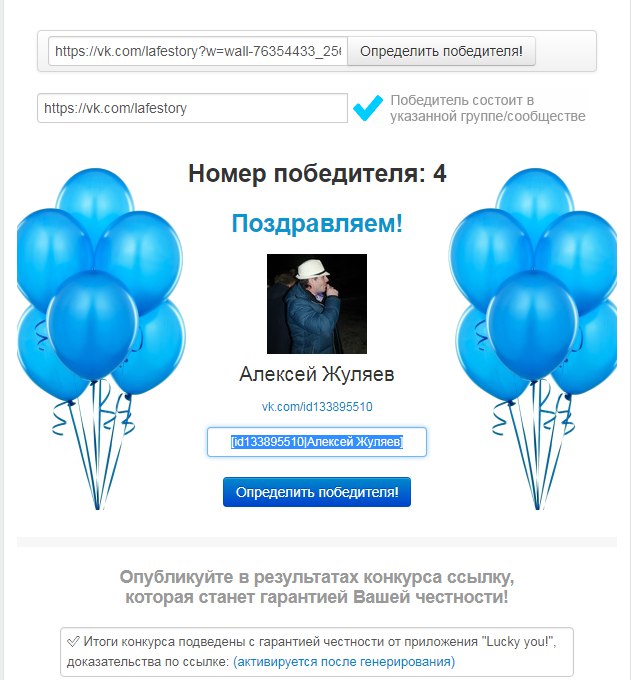Click the https://vk.com/lafestory group field

tap(193, 108)
